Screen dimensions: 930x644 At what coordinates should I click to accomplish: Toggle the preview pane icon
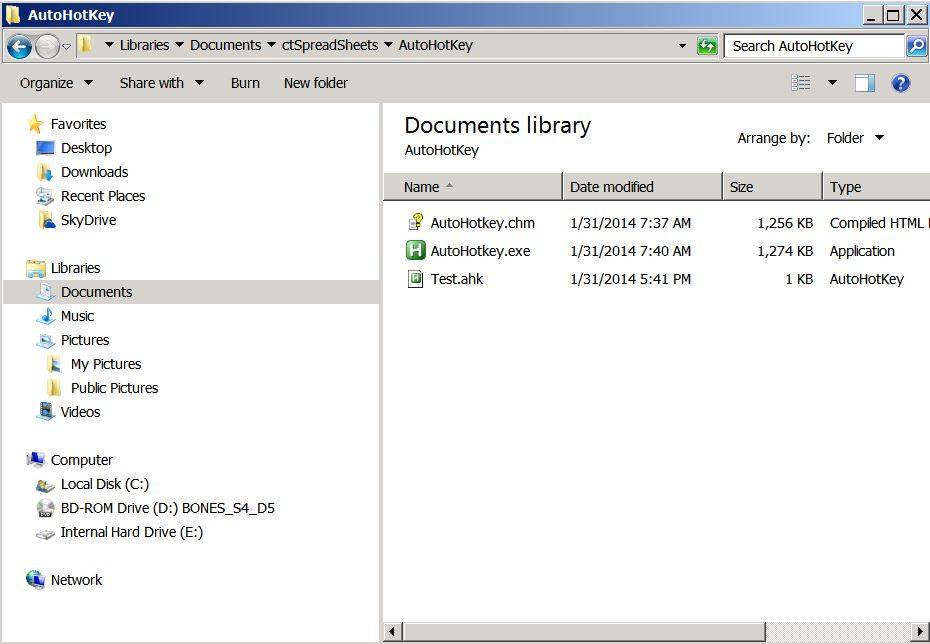pos(864,83)
